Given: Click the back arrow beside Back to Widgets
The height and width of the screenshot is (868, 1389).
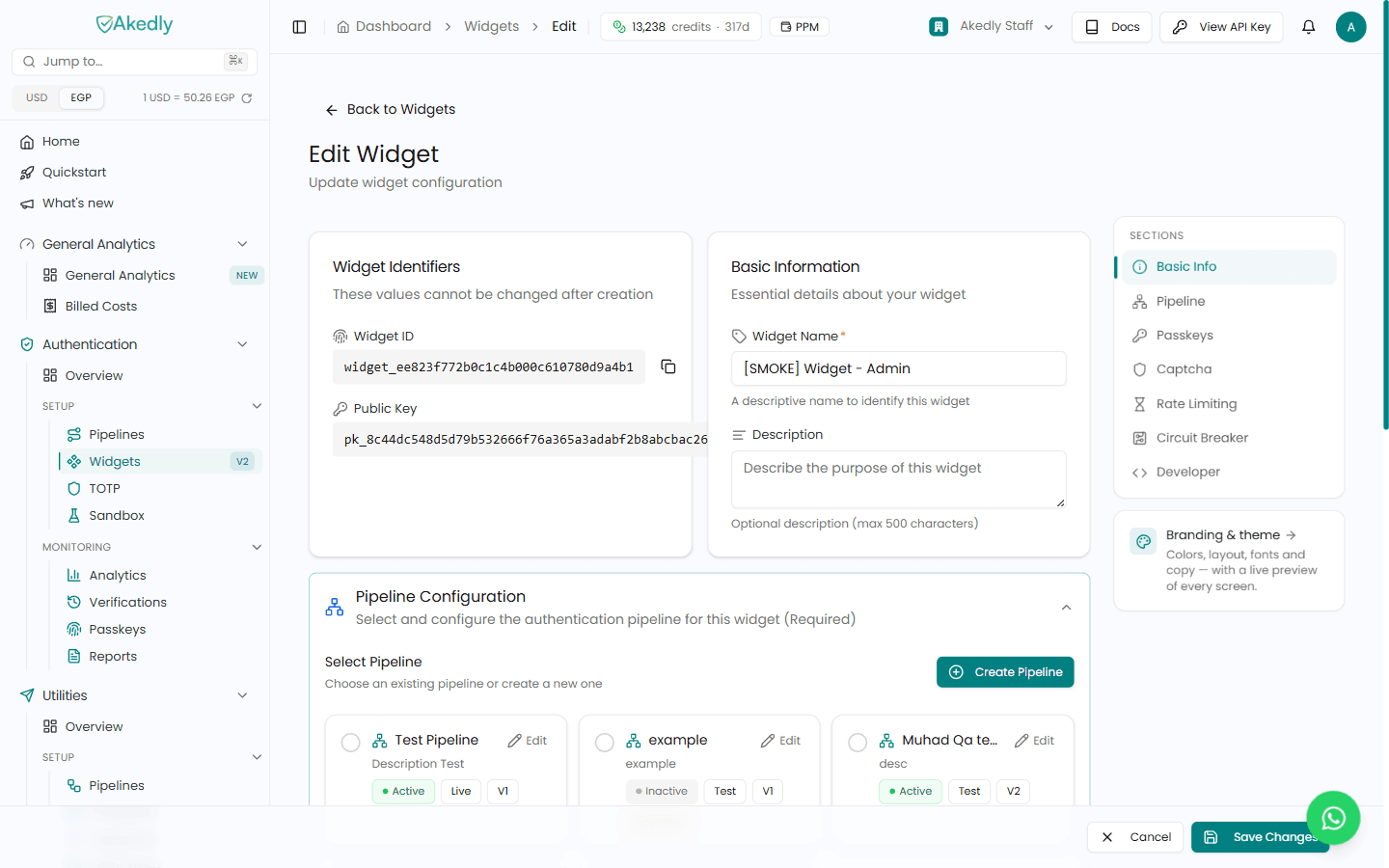Looking at the screenshot, I should point(332,110).
